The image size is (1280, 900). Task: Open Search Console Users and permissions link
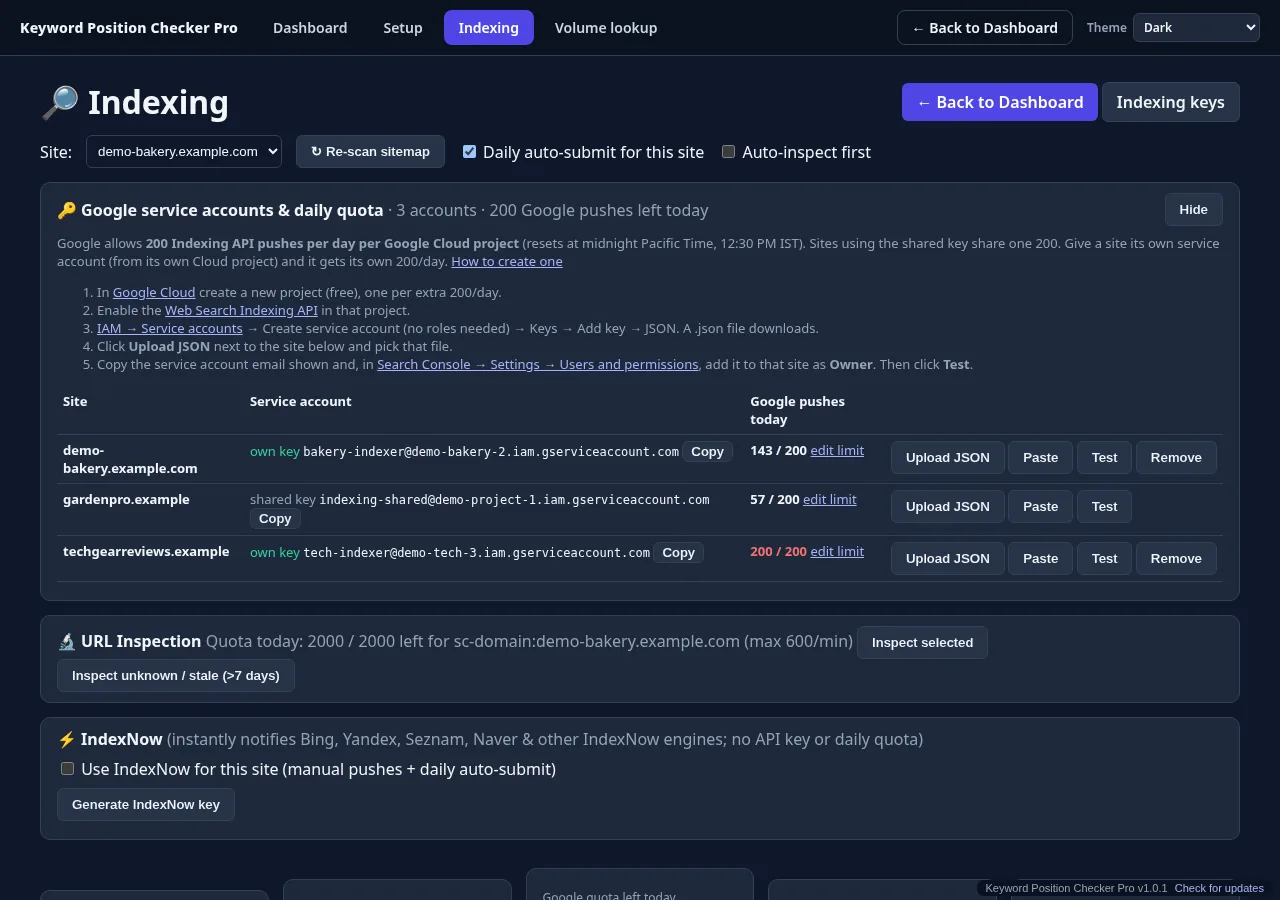click(538, 364)
